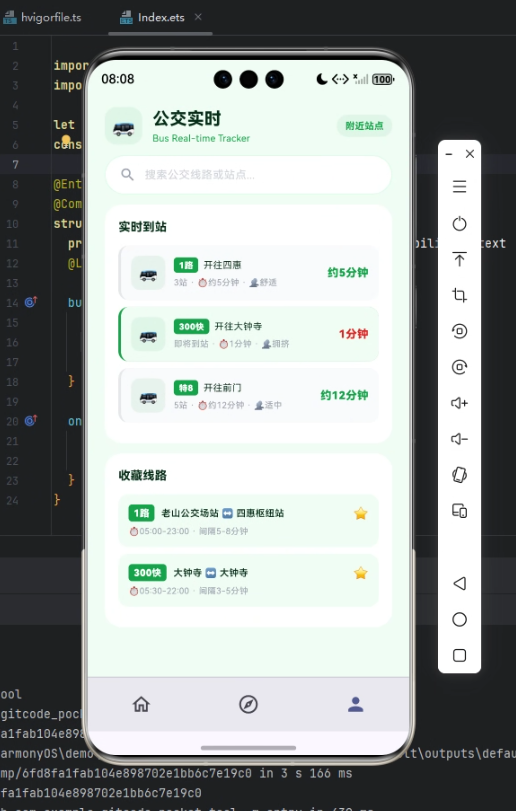
Task: Click the 约5分钟 arrival time text
Action: click(348, 273)
